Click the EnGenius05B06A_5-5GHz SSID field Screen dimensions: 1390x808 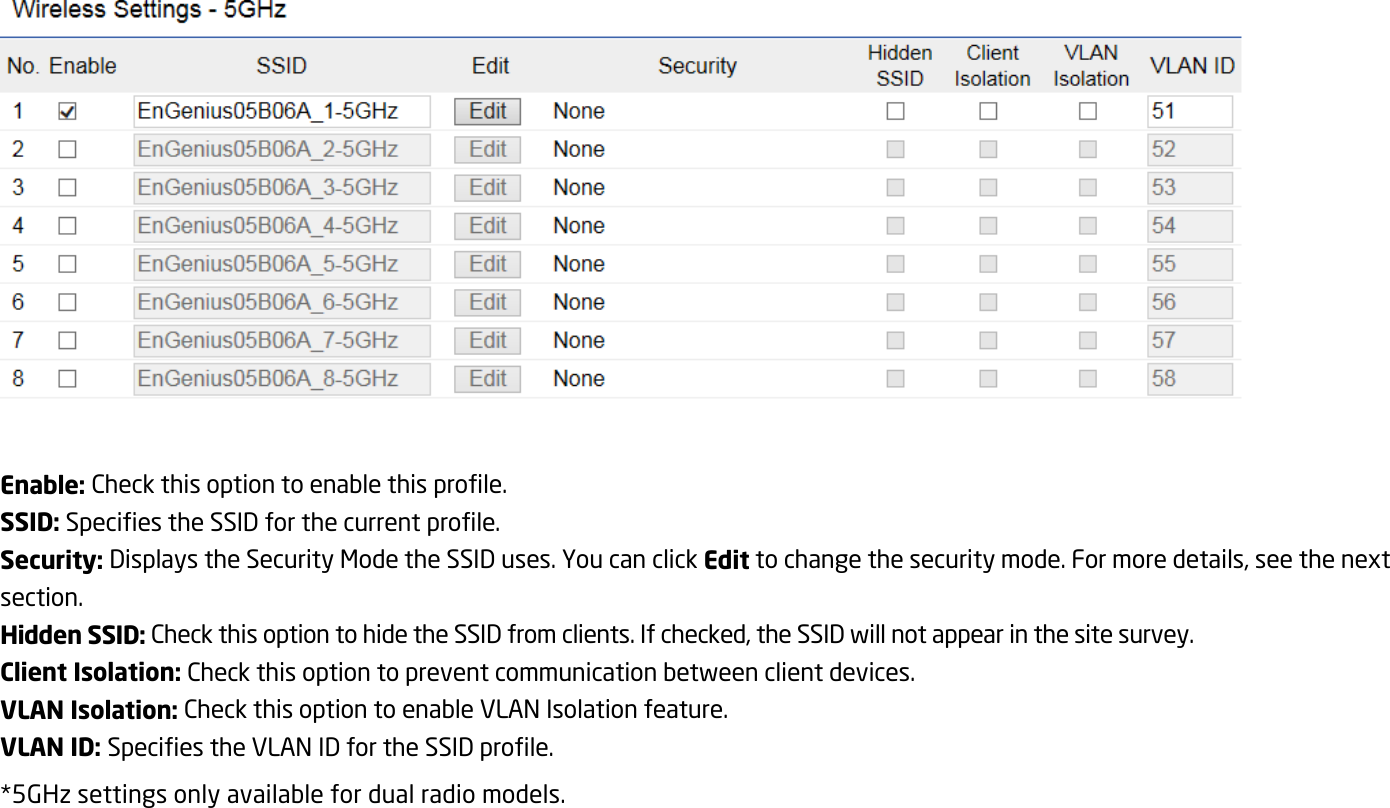pyautogui.click(x=282, y=264)
